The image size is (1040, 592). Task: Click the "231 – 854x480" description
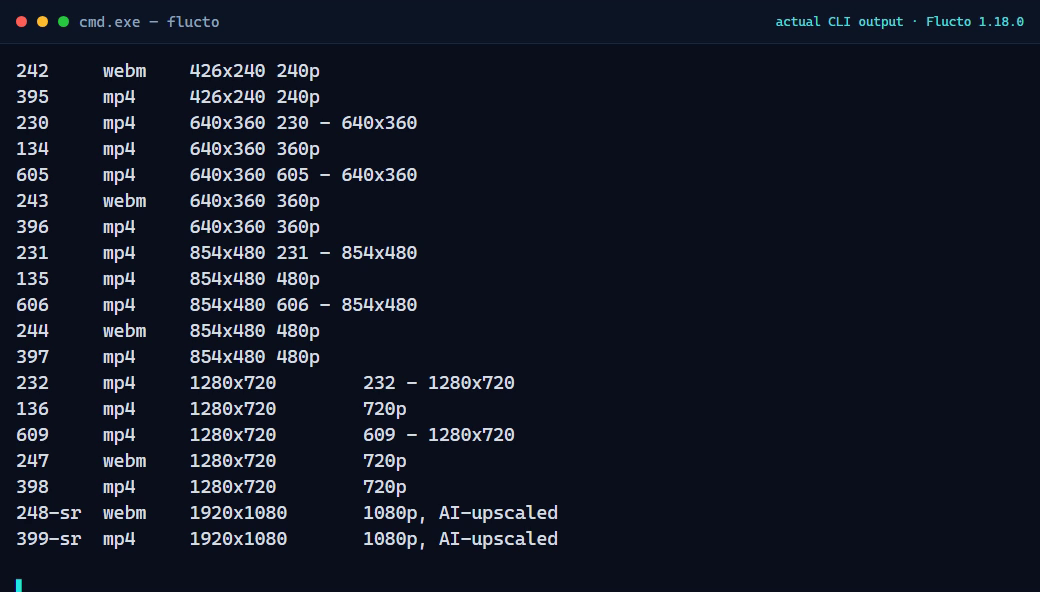(347, 253)
